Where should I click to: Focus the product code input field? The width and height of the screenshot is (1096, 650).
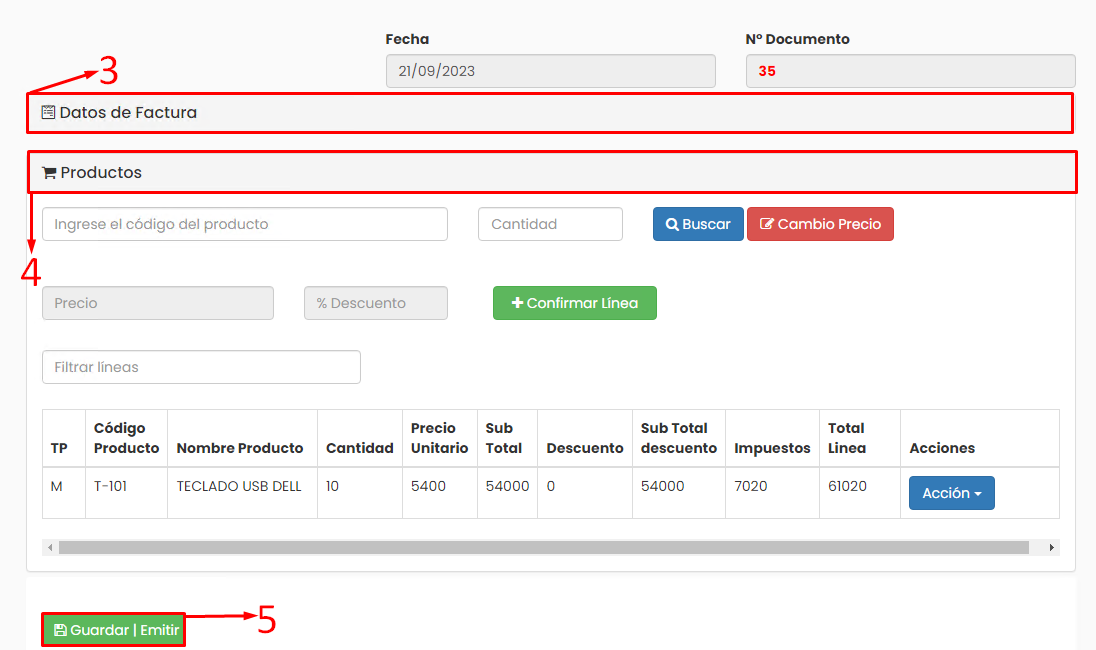pyautogui.click(x=245, y=224)
